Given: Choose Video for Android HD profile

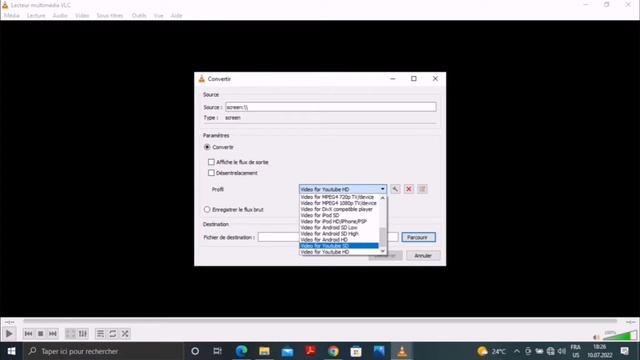Looking at the screenshot, I should (339, 240).
